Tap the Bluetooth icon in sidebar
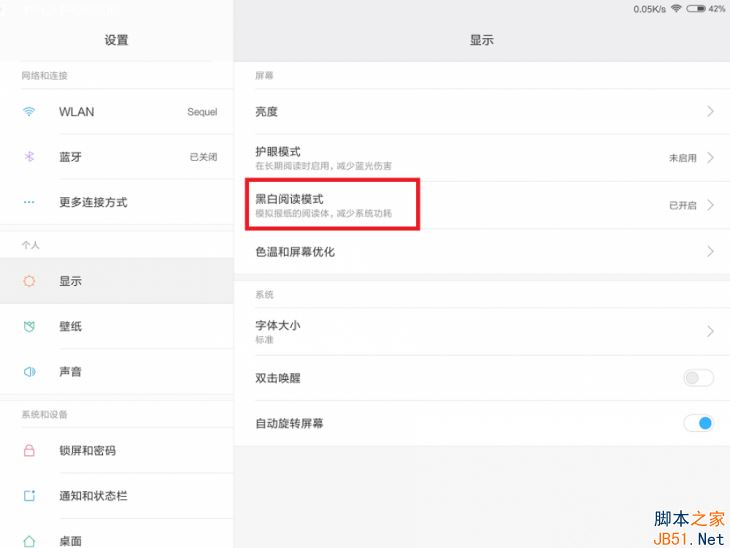 click(30, 157)
